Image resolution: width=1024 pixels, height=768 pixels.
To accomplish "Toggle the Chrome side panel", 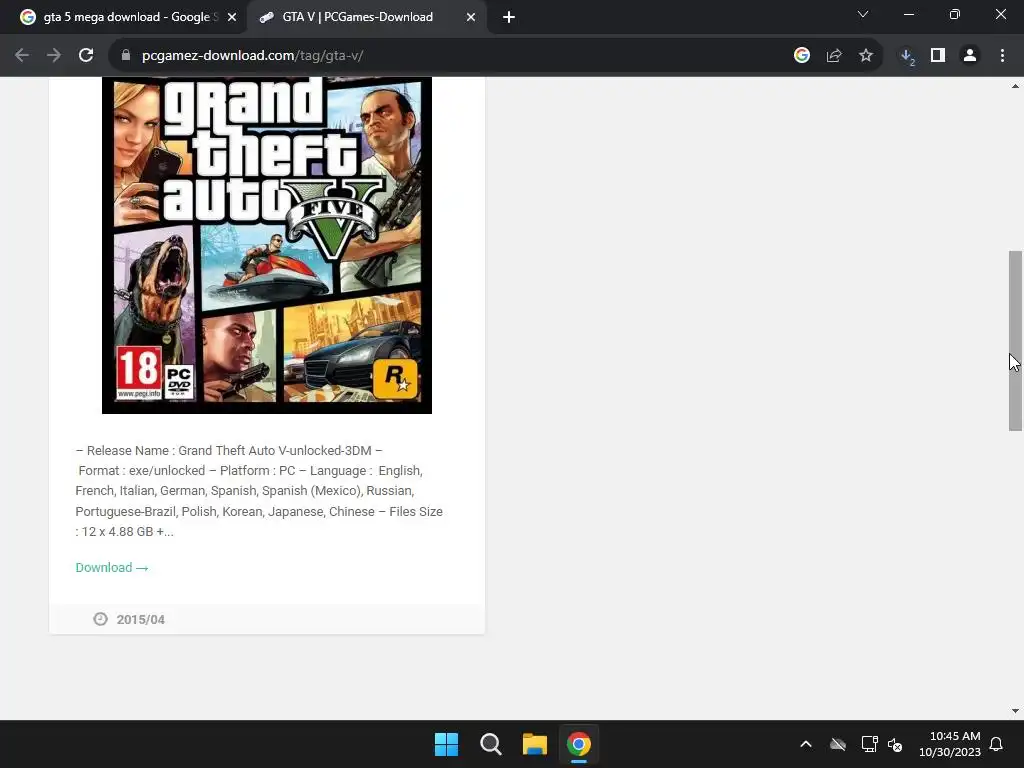I will [x=938, y=56].
